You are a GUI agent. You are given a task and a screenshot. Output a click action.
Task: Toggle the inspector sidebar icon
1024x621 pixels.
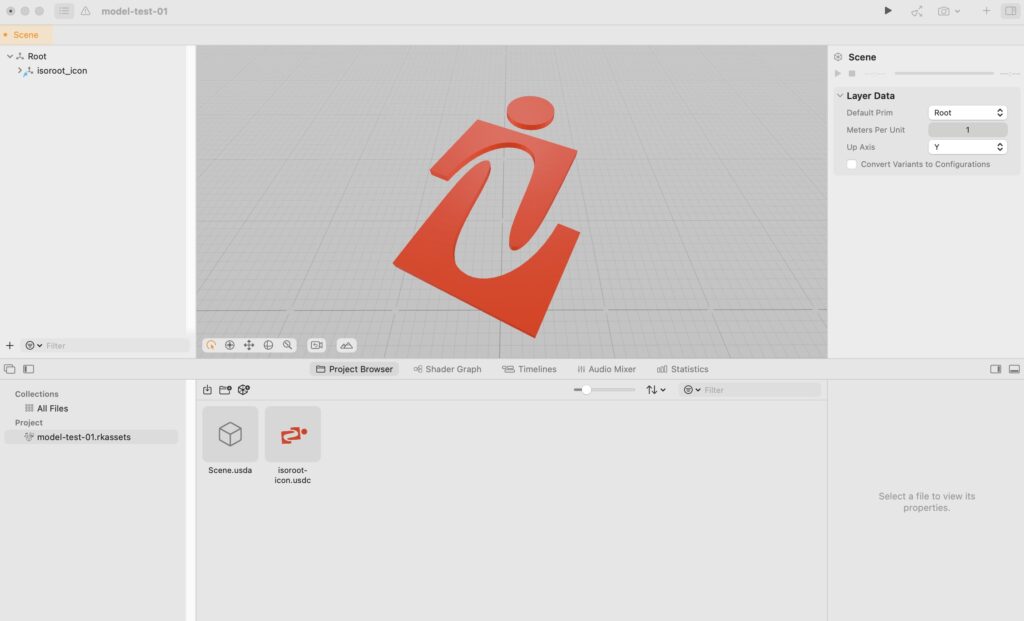point(1010,11)
